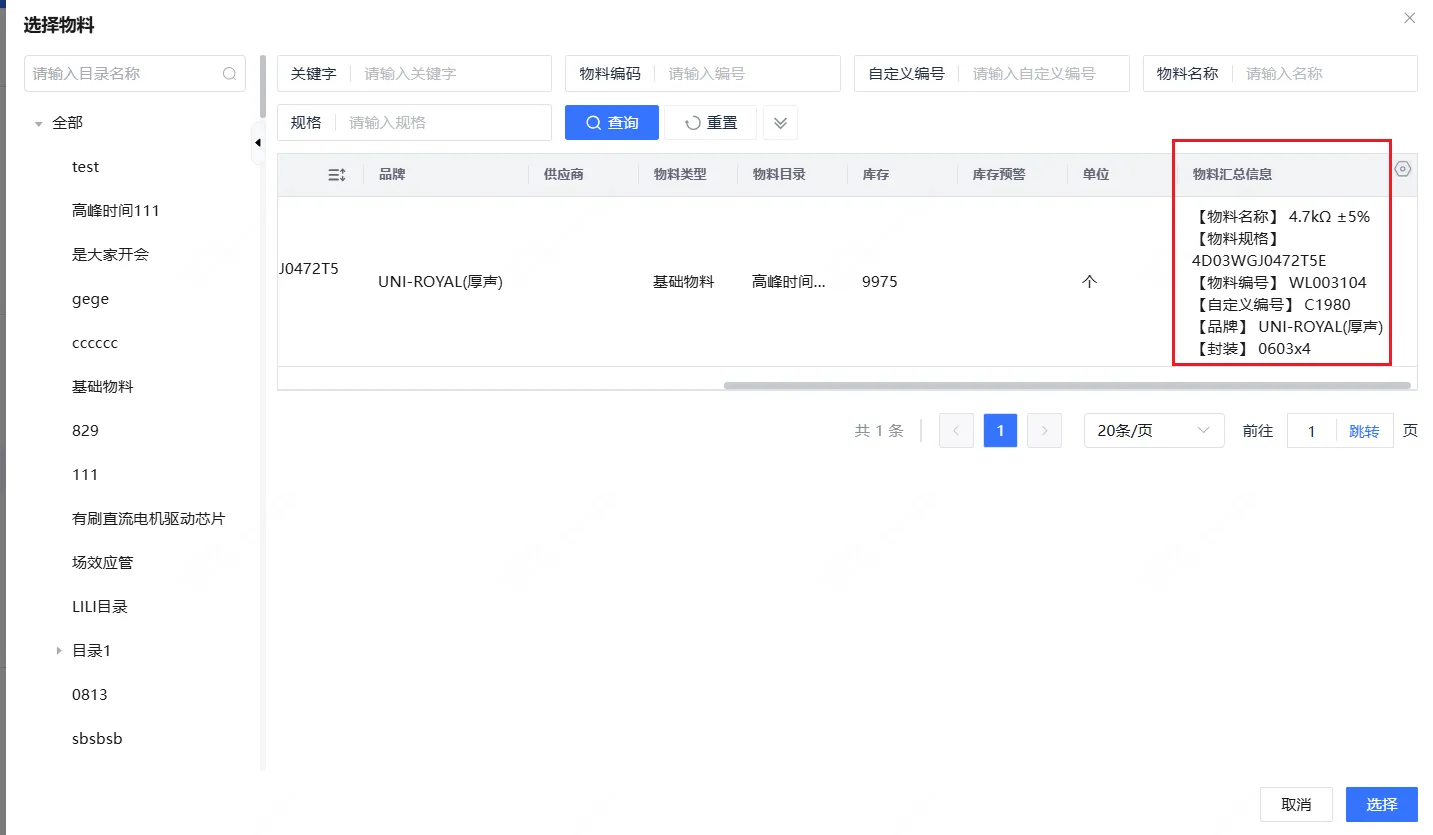This screenshot has width=1433, height=835.
Task: Focus the 物料编码 input field
Action: (x=748, y=74)
